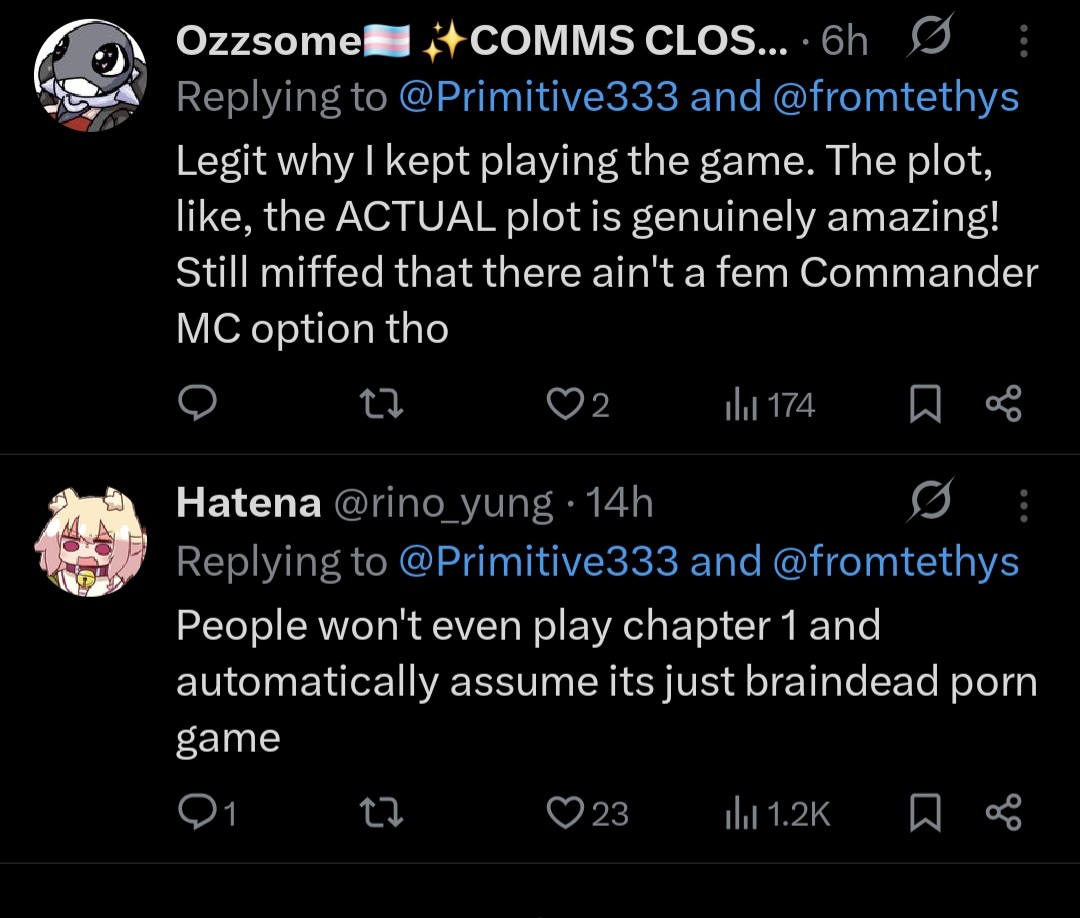This screenshot has height=918, width=1080.
Task: Like Hatena's tweet with 23 likes
Action: [x=563, y=812]
